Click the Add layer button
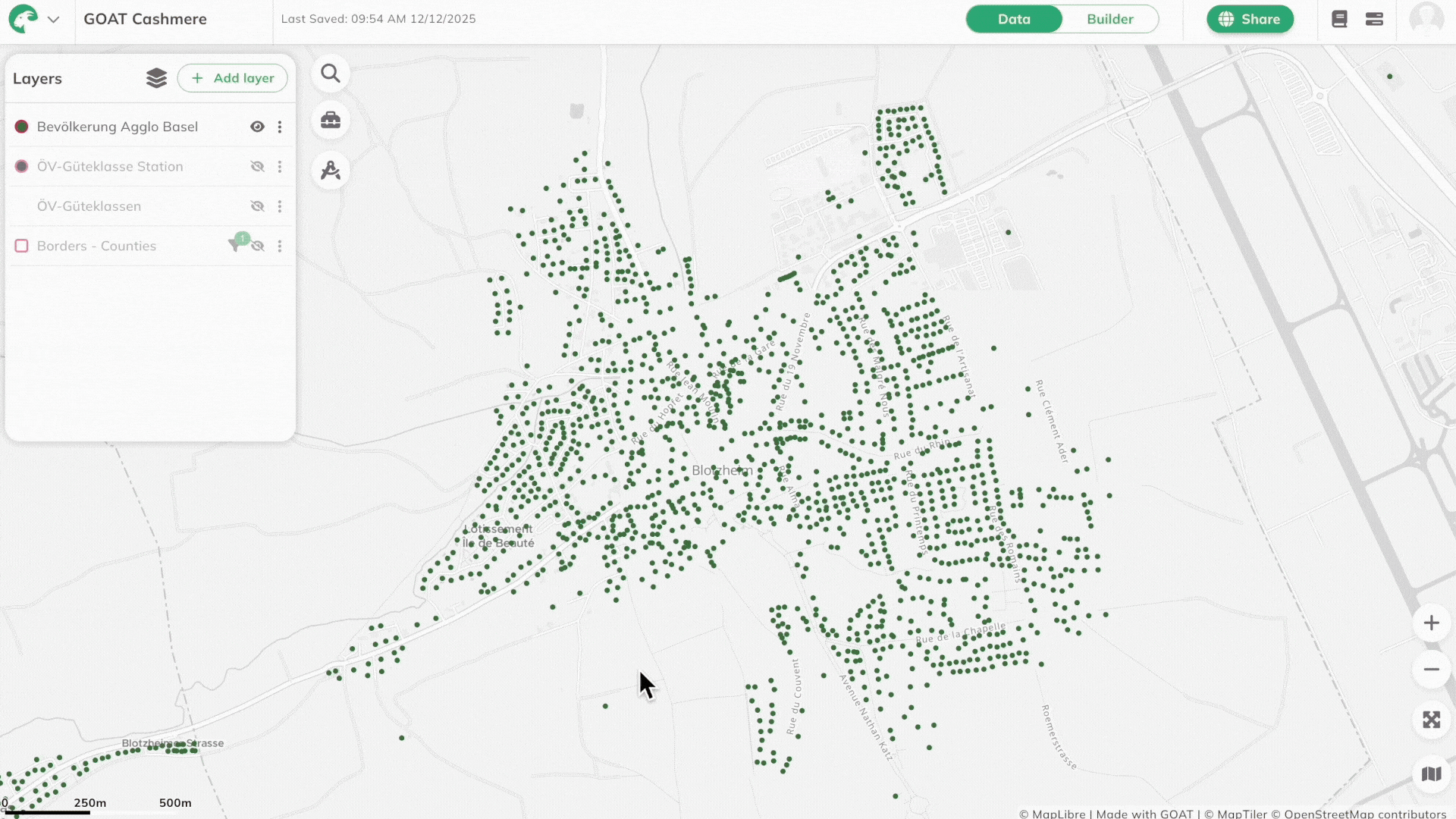This screenshot has height=819, width=1456. point(233,78)
